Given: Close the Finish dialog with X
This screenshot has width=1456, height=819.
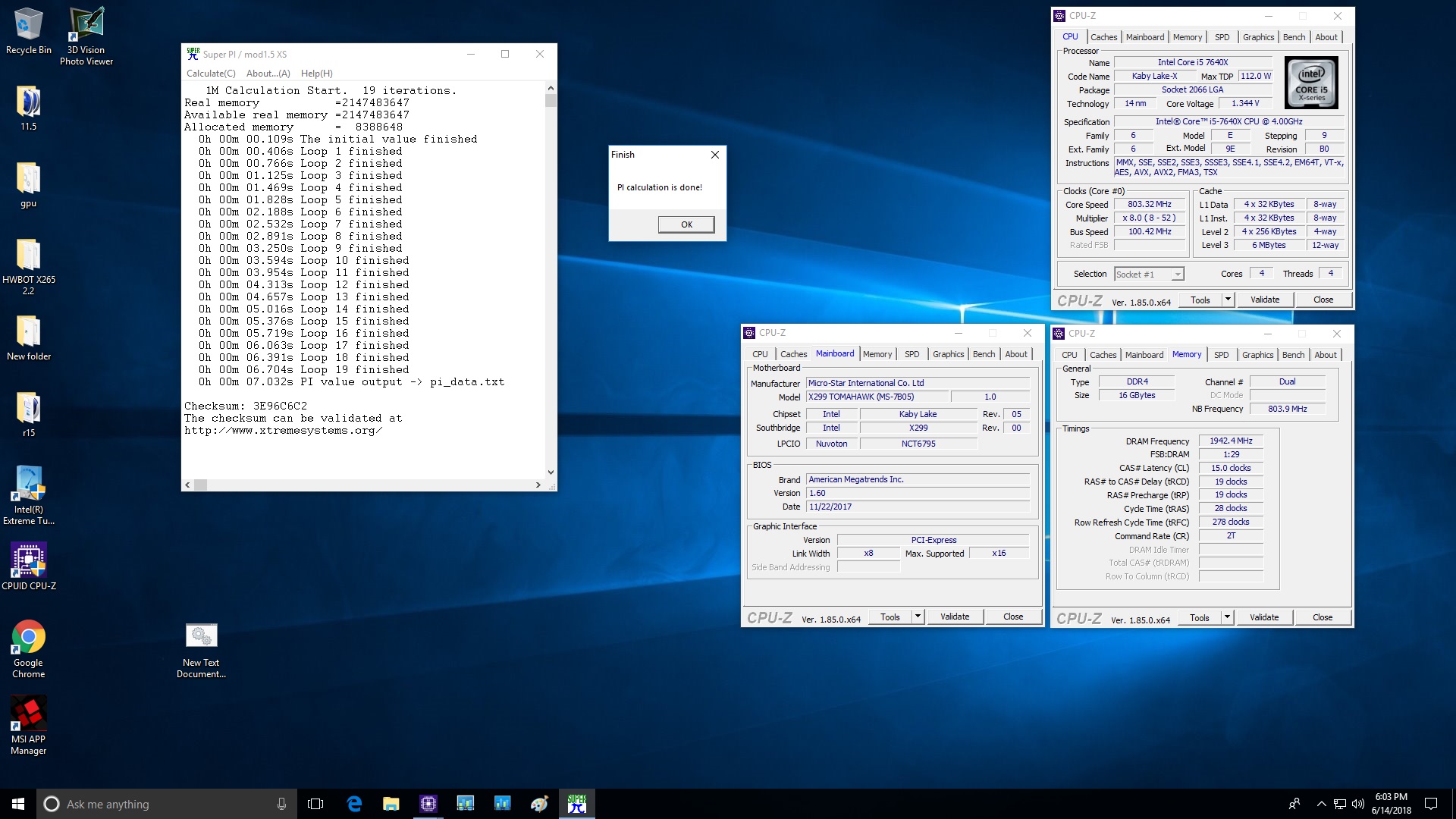Looking at the screenshot, I should pyautogui.click(x=715, y=155).
